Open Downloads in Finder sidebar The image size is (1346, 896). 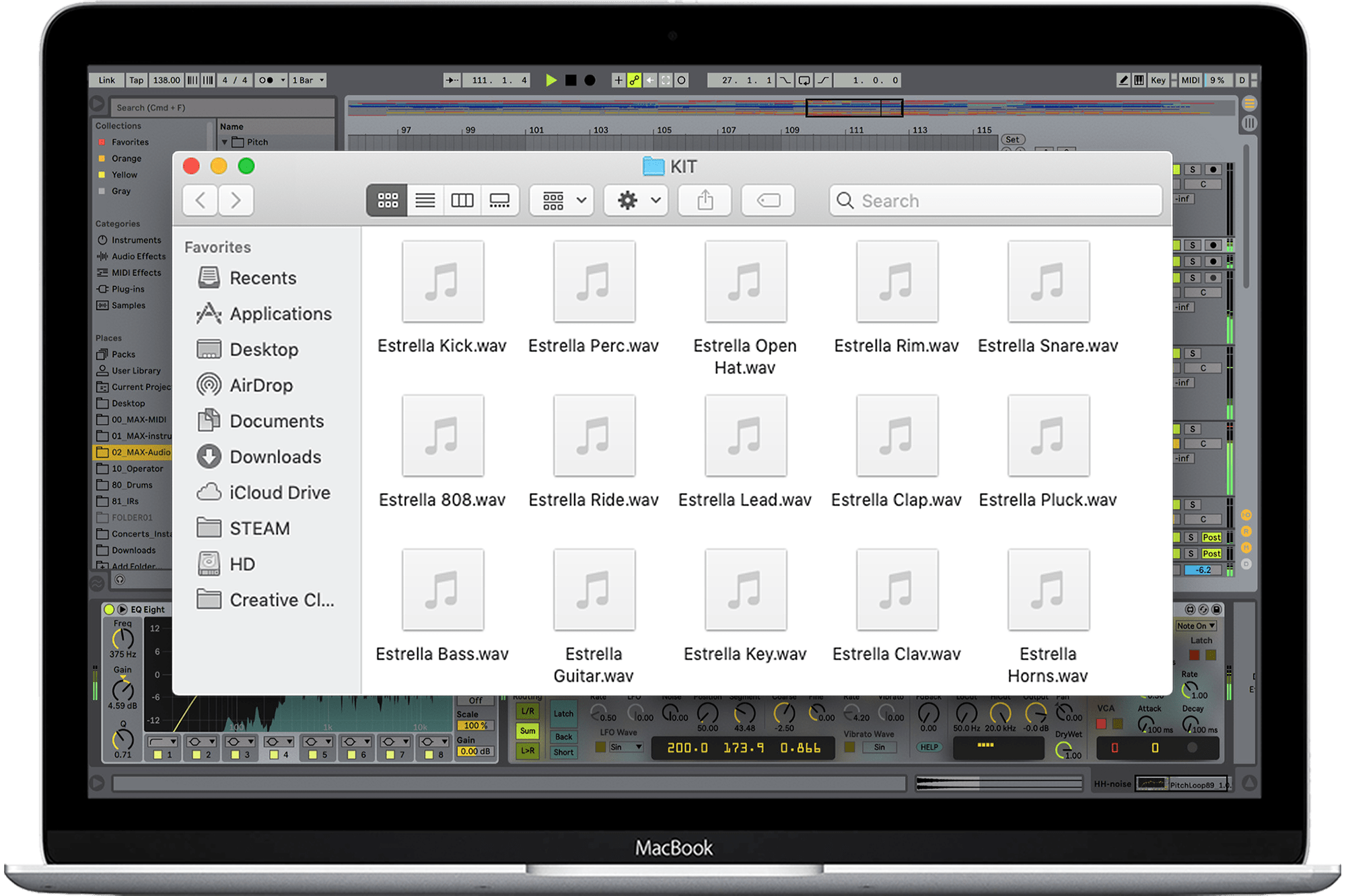(259, 457)
